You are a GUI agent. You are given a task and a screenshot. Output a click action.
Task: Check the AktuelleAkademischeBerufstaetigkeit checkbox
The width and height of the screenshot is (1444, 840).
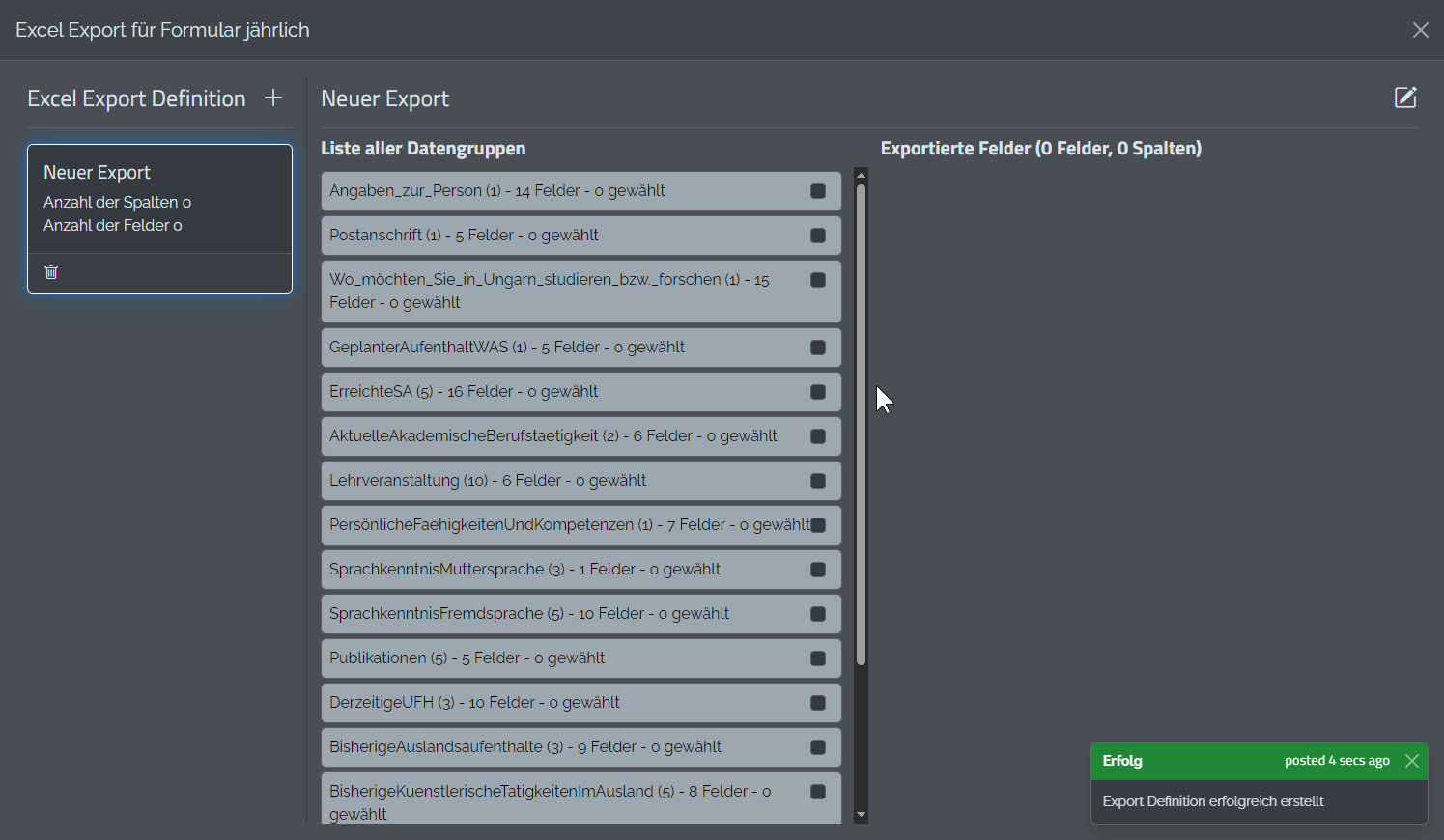coord(818,435)
